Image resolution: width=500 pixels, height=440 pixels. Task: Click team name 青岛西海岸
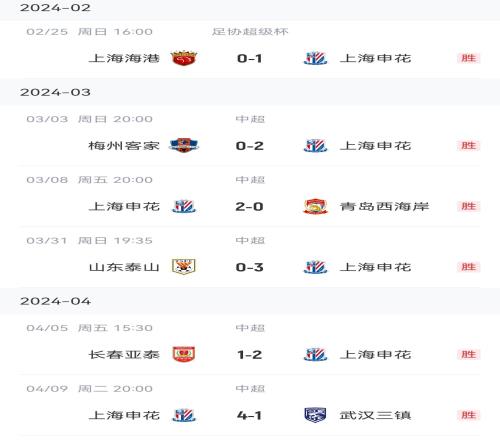384,206
